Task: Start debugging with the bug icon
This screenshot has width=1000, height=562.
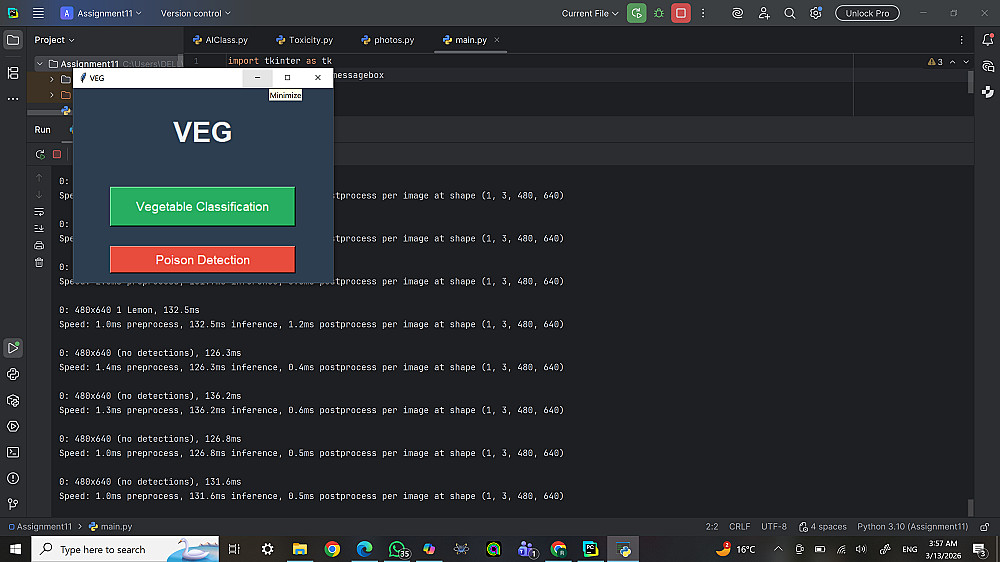Action: (x=659, y=13)
